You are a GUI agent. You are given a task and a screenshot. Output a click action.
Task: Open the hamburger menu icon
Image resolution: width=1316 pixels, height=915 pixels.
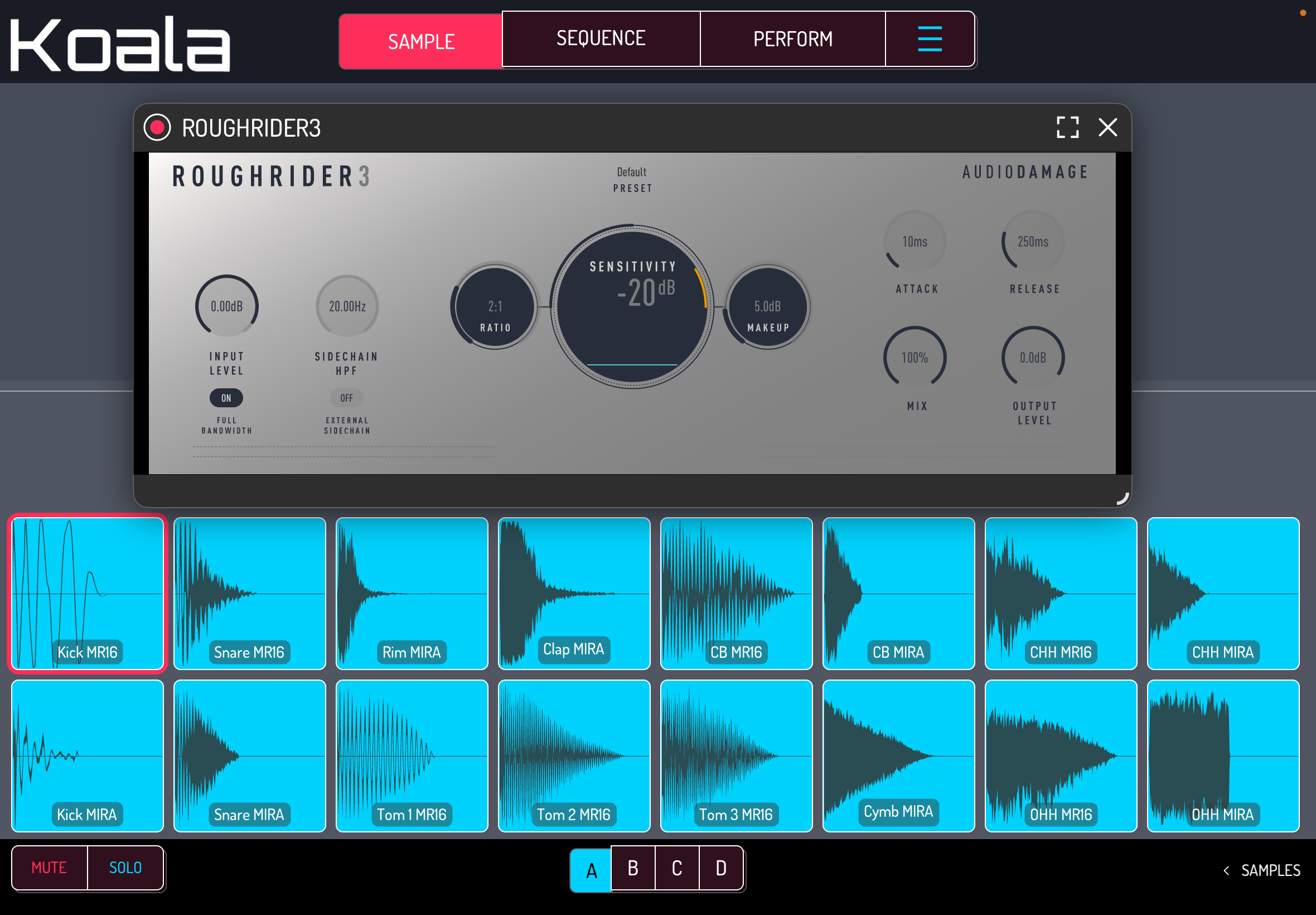929,38
